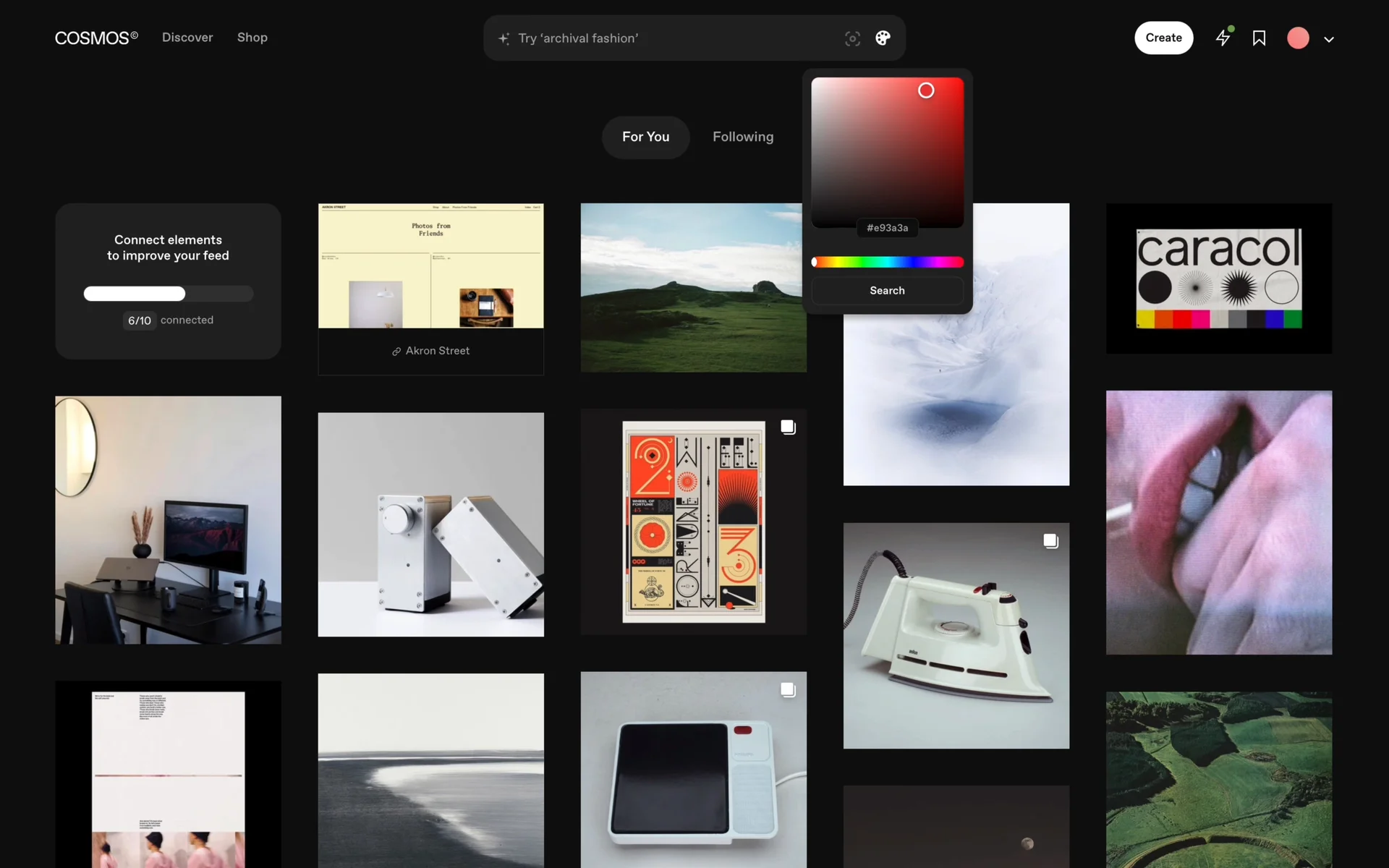This screenshot has width=1389, height=868.
Task: Open saved bookmarks icon
Action: [x=1259, y=38]
